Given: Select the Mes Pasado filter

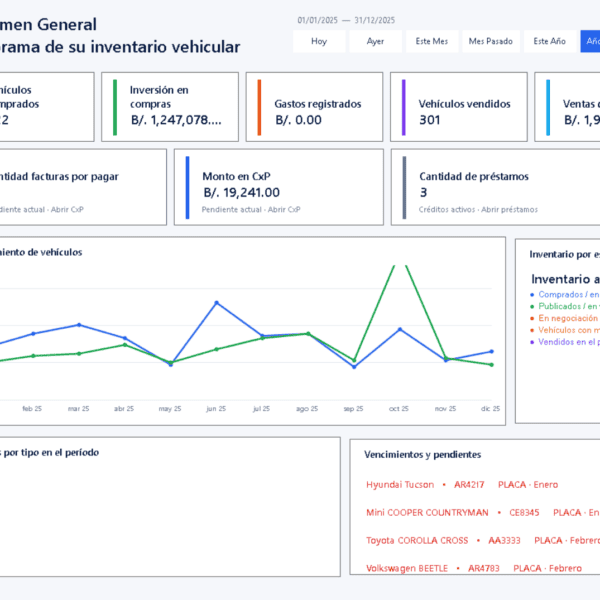Looking at the screenshot, I should (491, 41).
